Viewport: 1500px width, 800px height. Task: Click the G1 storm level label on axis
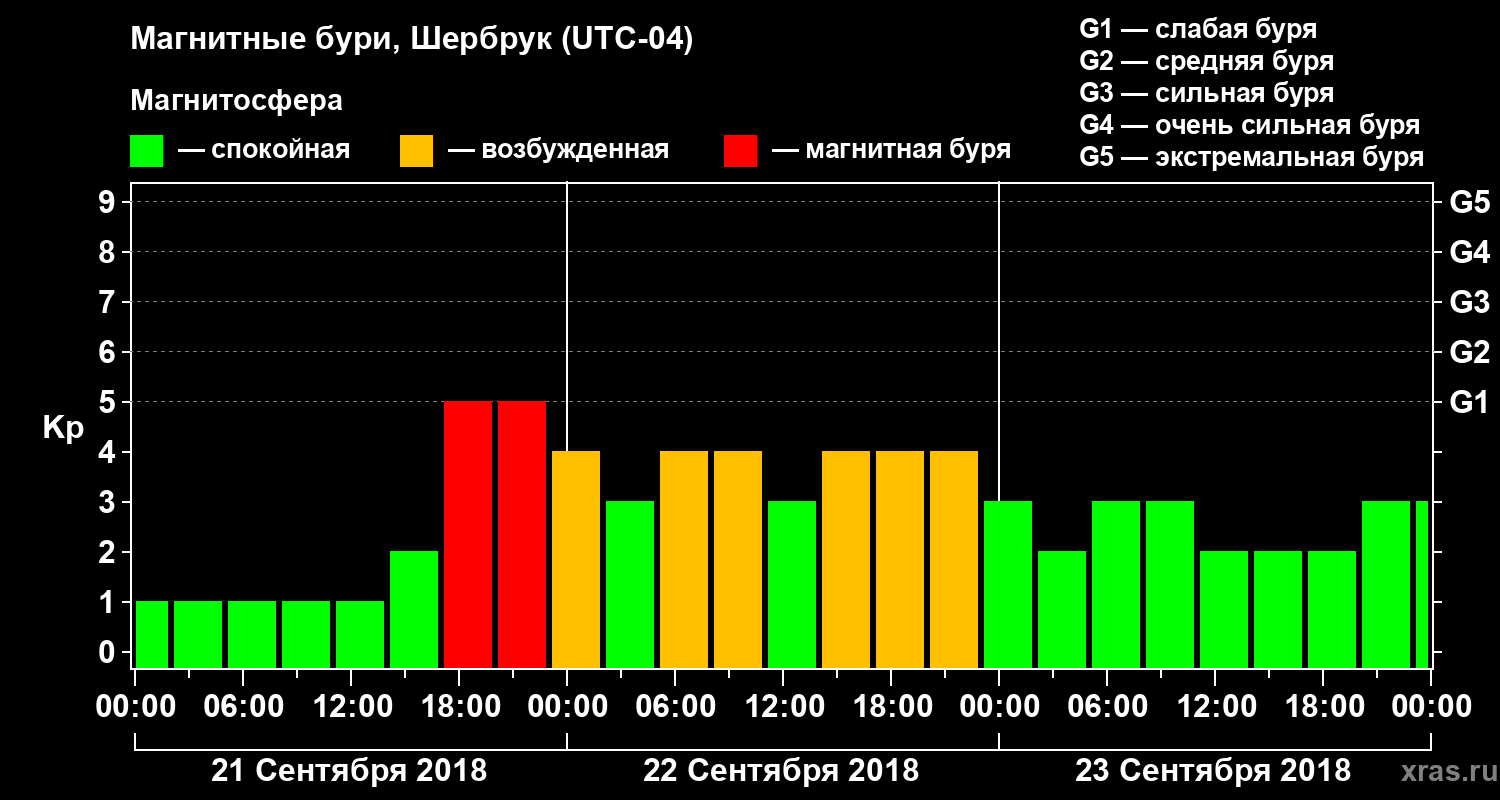[1469, 402]
